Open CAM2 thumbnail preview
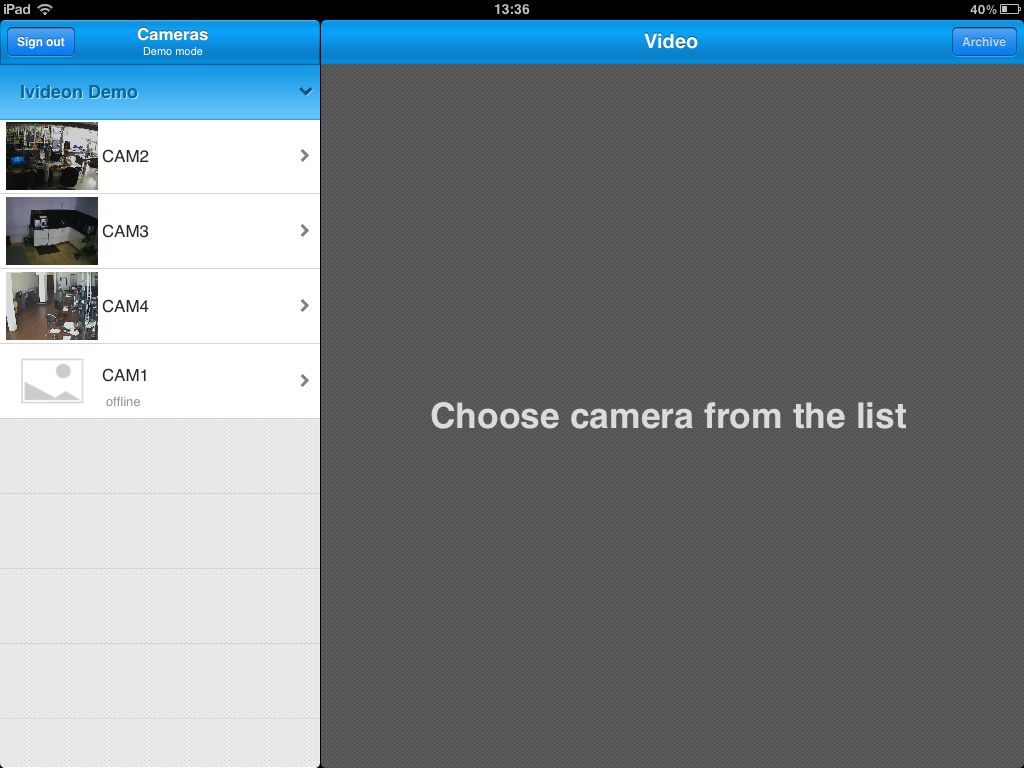The image size is (1024, 768). tap(52, 156)
